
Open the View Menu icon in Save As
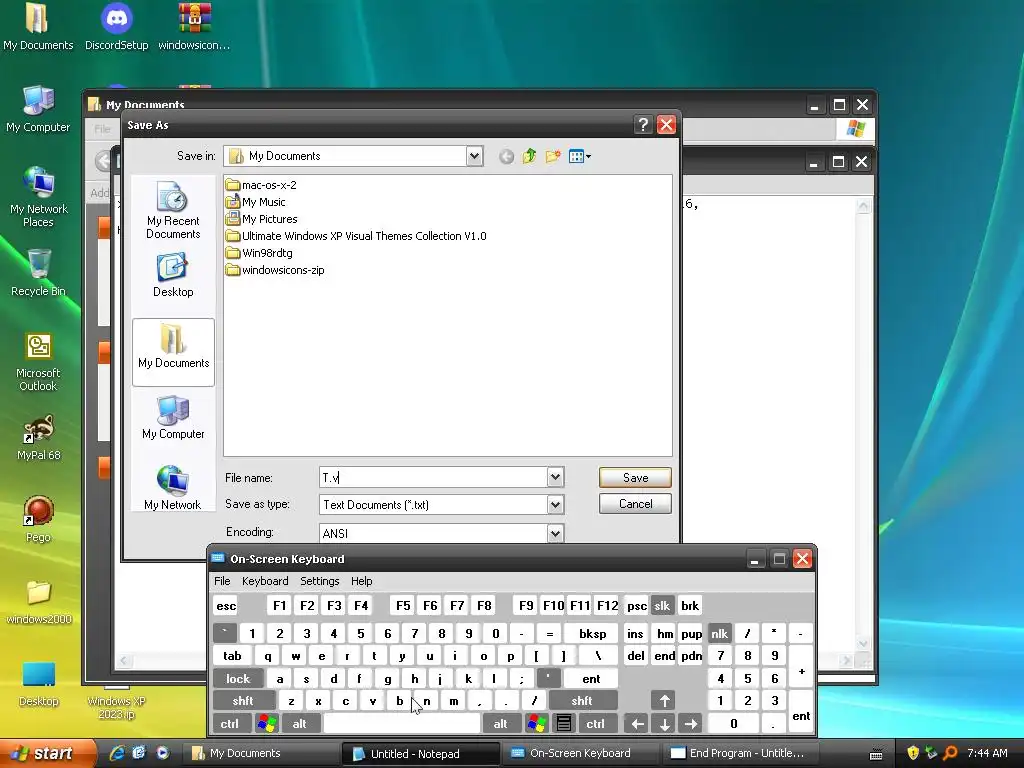[x=579, y=156]
